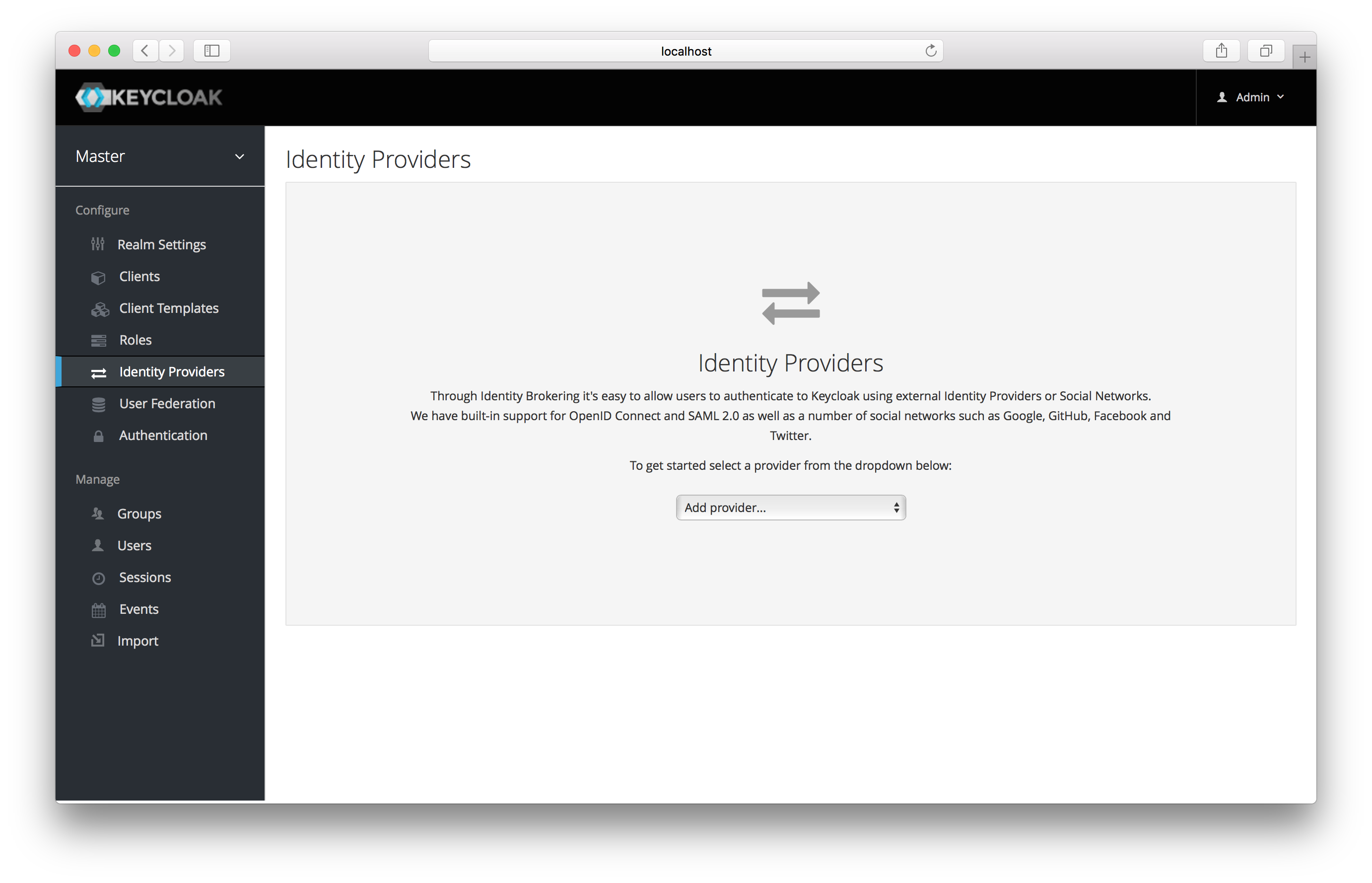
Task: Click the User Federation icon in sidebar
Action: point(97,403)
